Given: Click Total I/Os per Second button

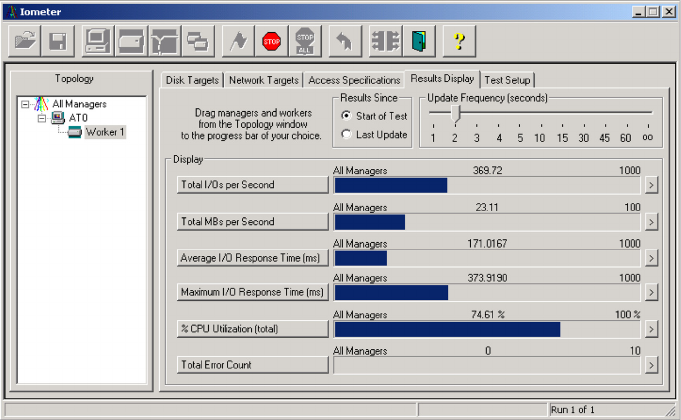Looking at the screenshot, I should point(252,185).
